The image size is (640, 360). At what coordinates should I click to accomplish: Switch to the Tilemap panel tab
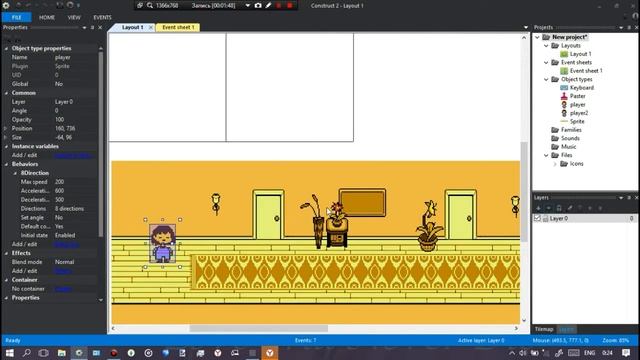544,329
